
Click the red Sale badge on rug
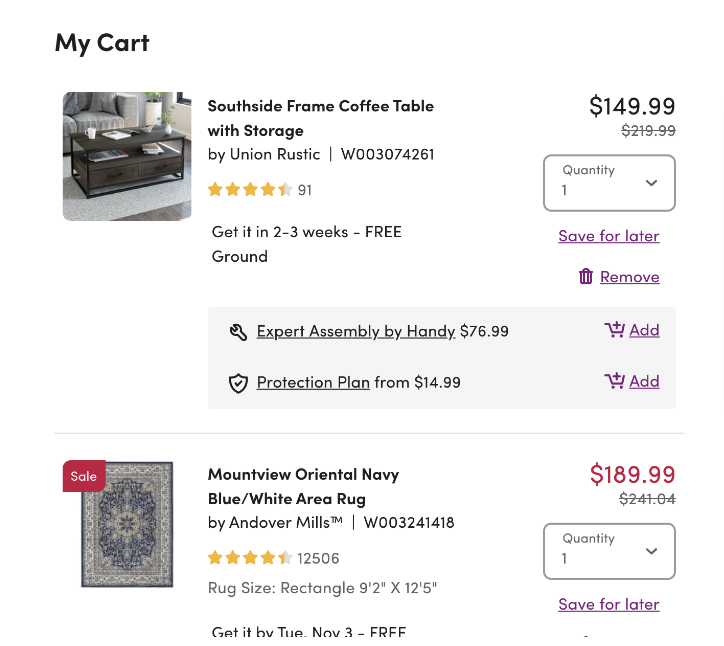(x=84, y=476)
